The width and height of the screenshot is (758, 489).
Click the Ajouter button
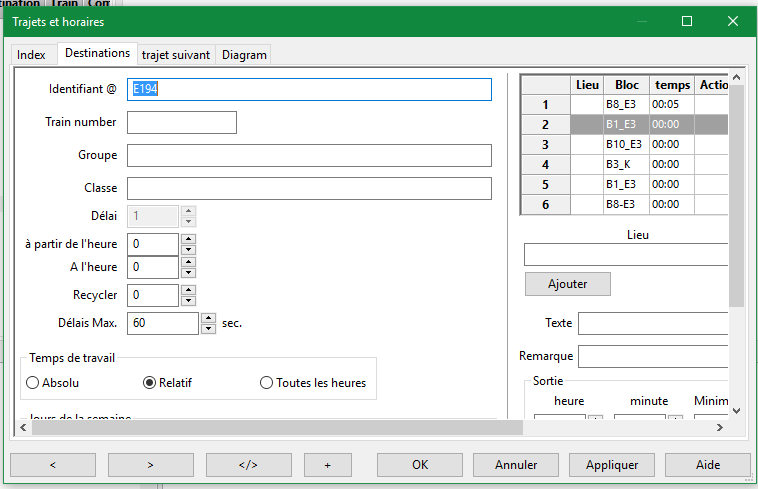[x=567, y=284]
